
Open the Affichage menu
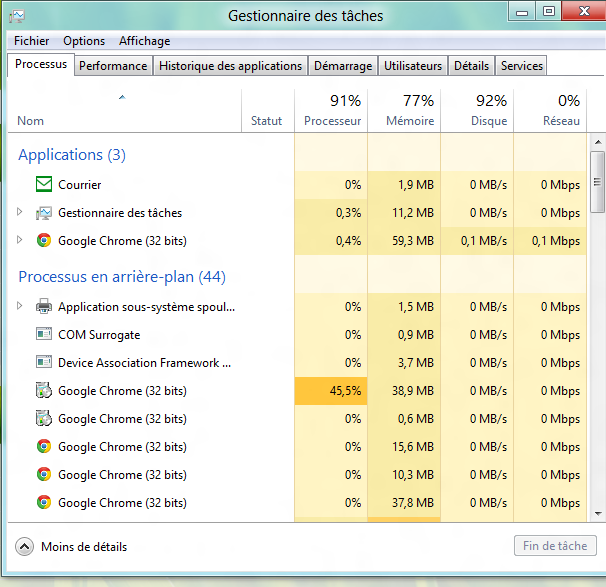(145, 41)
